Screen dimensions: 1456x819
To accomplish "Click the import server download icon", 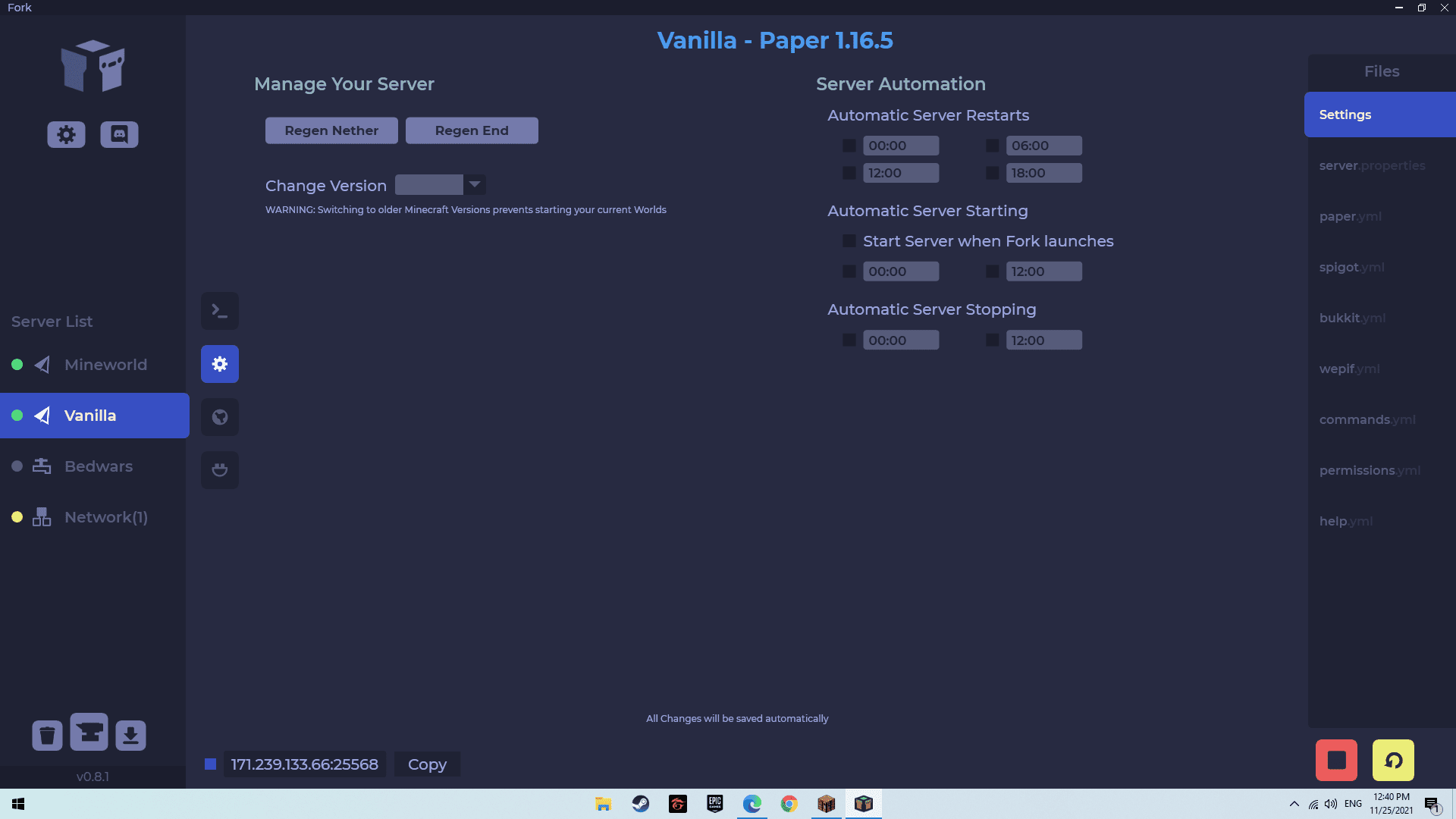I will (x=130, y=735).
